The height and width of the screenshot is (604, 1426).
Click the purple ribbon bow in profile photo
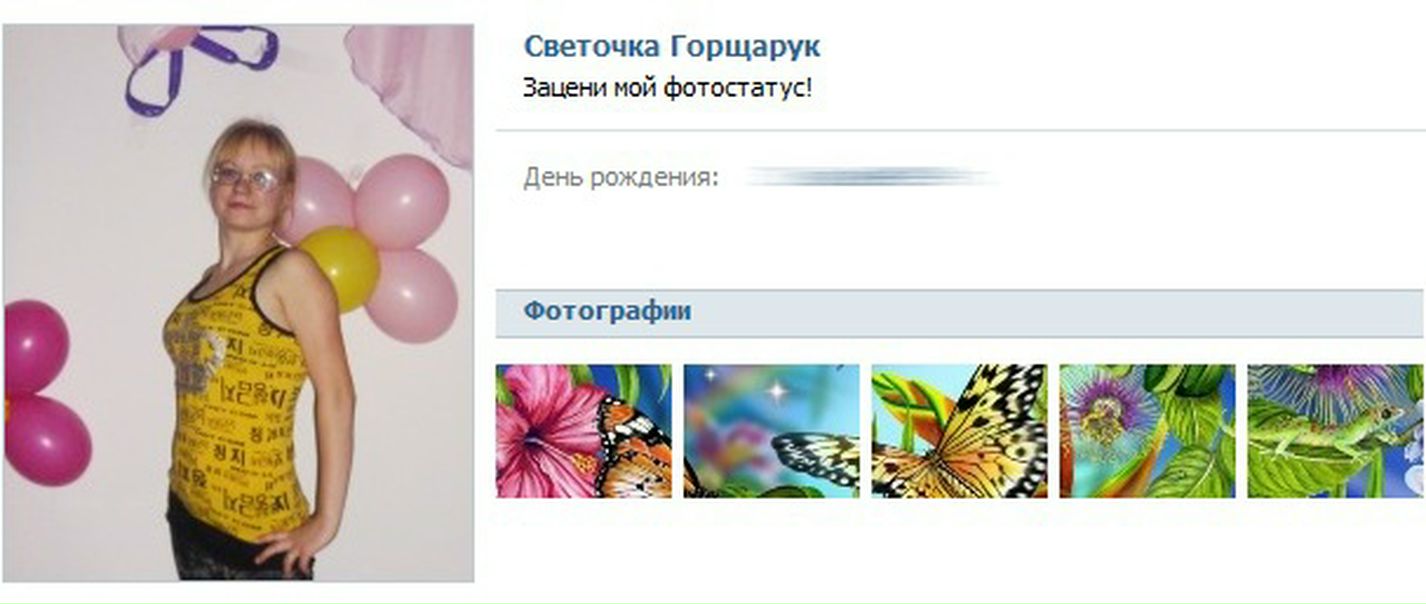coord(200,66)
